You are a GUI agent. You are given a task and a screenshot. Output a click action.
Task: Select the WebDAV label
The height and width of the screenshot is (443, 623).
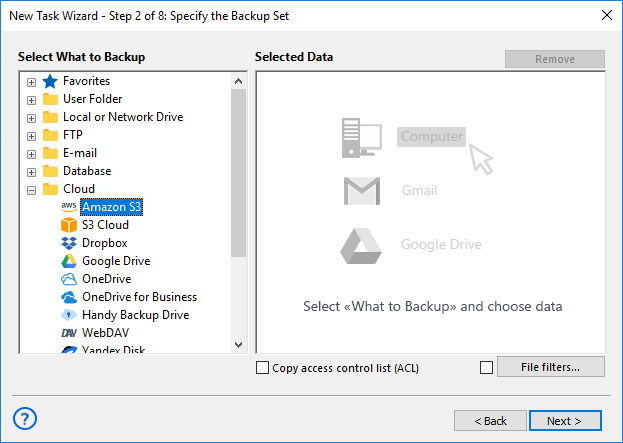pos(105,333)
